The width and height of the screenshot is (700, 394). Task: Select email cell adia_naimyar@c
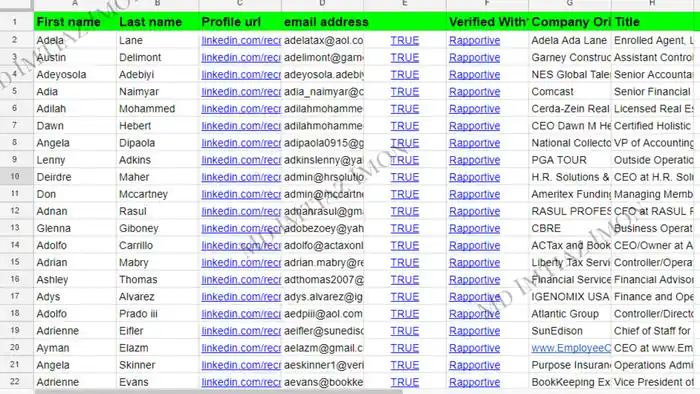point(323,91)
